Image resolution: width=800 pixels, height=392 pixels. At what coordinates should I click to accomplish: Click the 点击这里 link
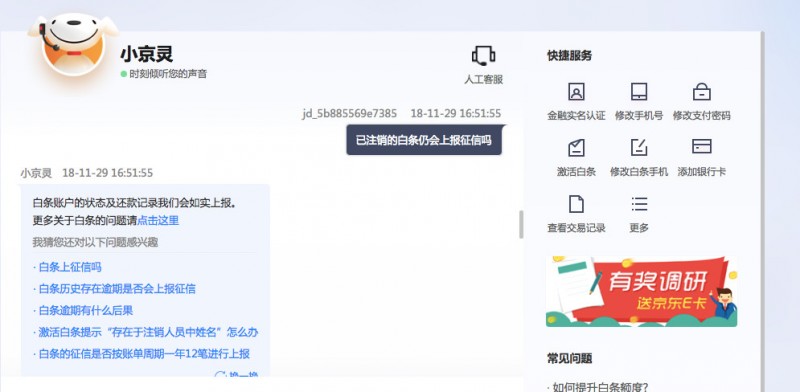158,220
